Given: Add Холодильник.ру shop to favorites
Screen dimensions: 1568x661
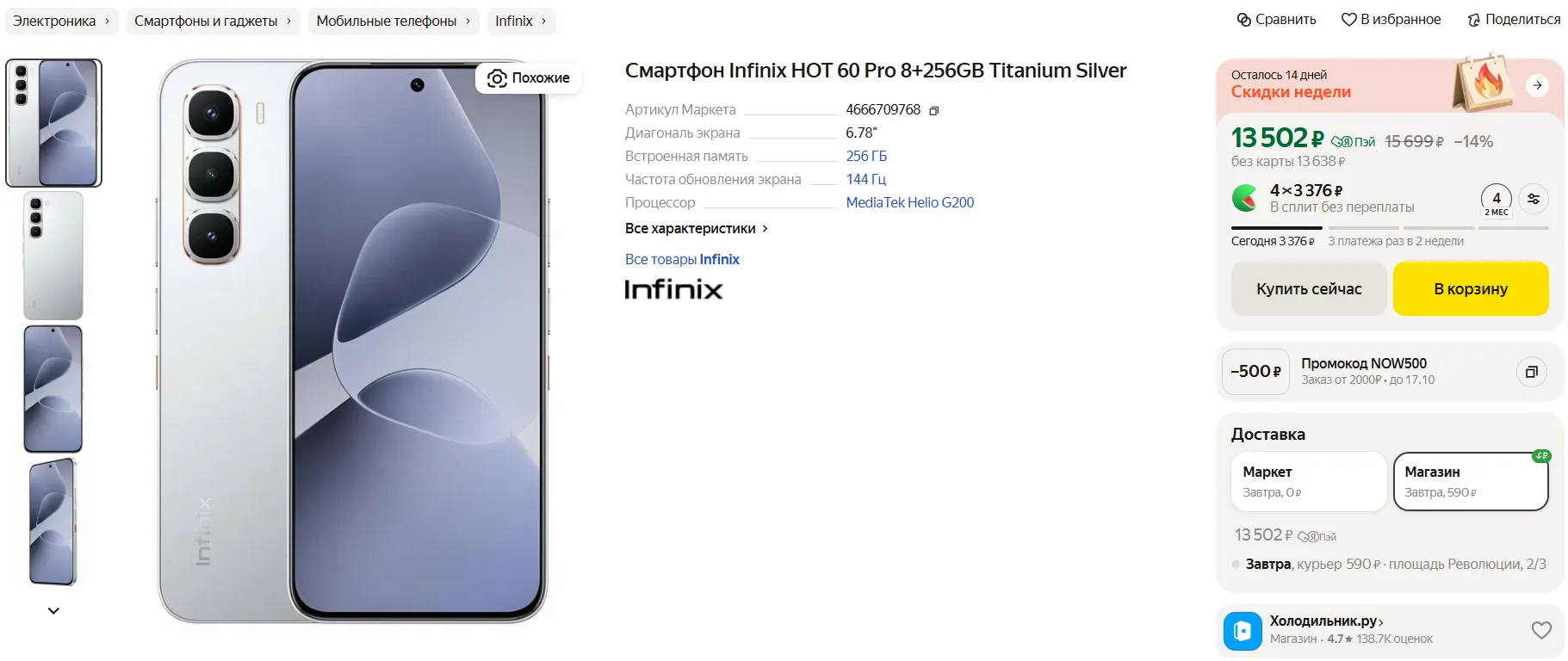Looking at the screenshot, I should 1541,630.
